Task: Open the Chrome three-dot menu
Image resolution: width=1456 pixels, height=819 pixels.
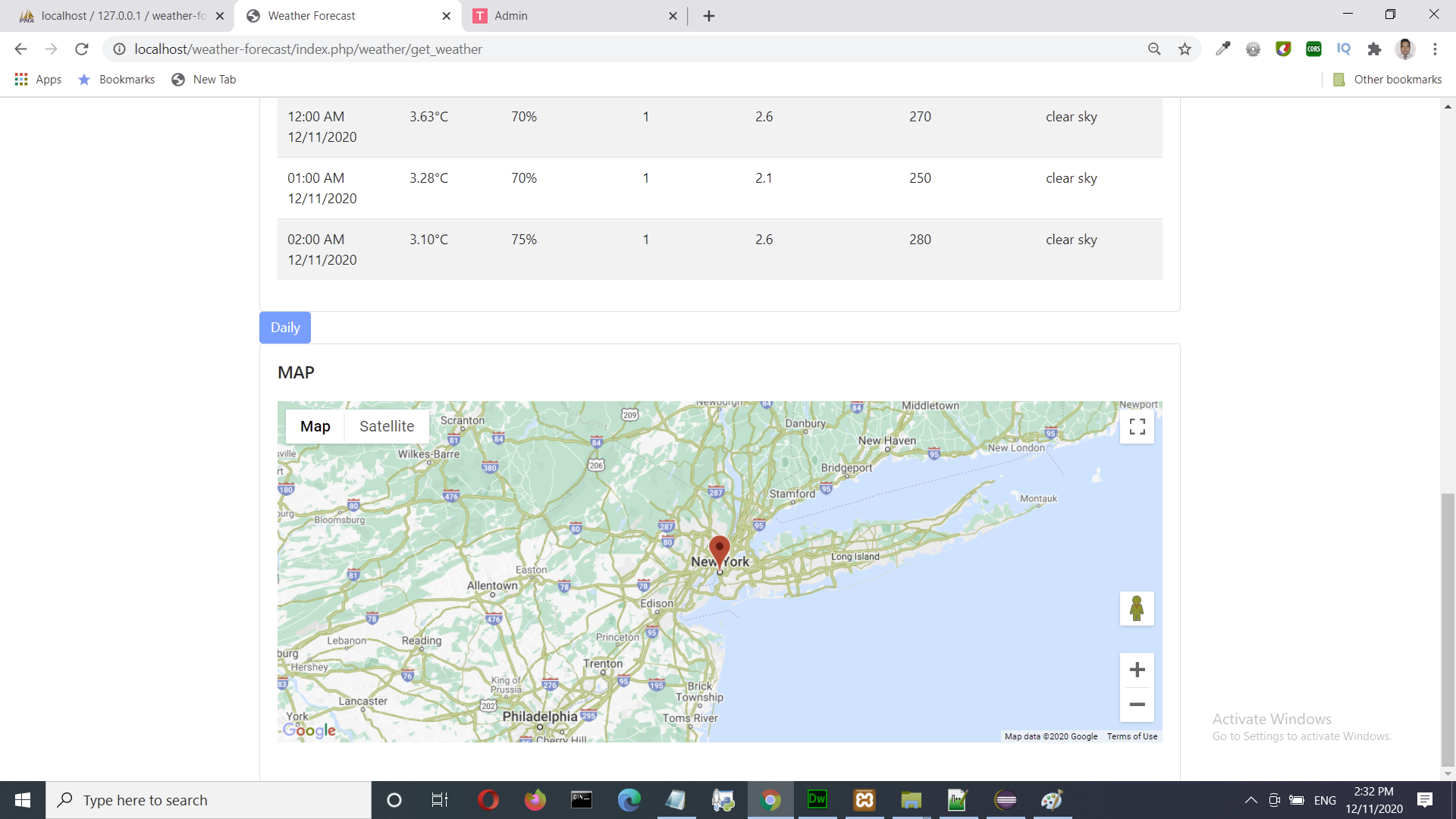Action: tap(1435, 49)
